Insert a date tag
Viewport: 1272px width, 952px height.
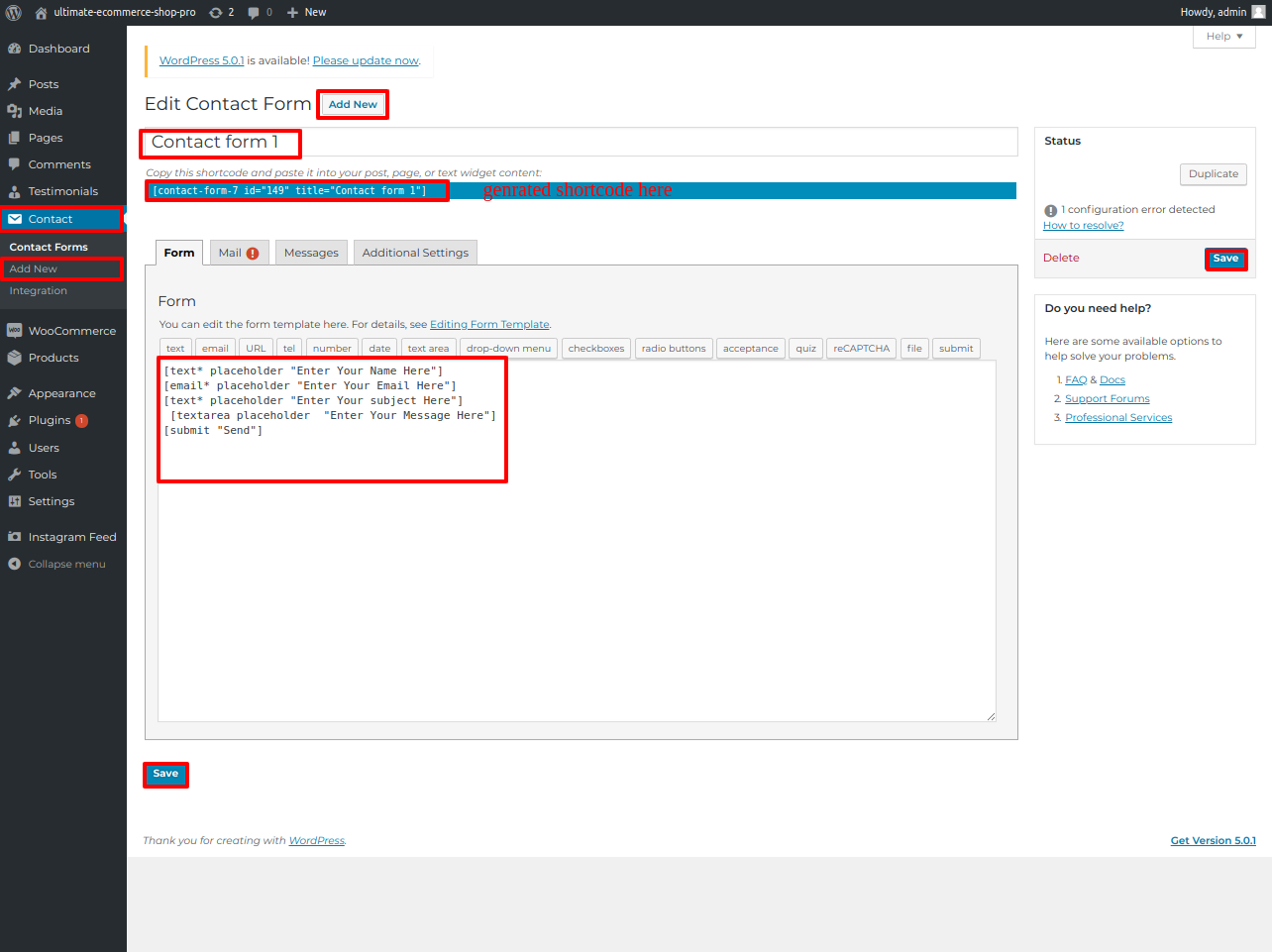[x=379, y=348]
